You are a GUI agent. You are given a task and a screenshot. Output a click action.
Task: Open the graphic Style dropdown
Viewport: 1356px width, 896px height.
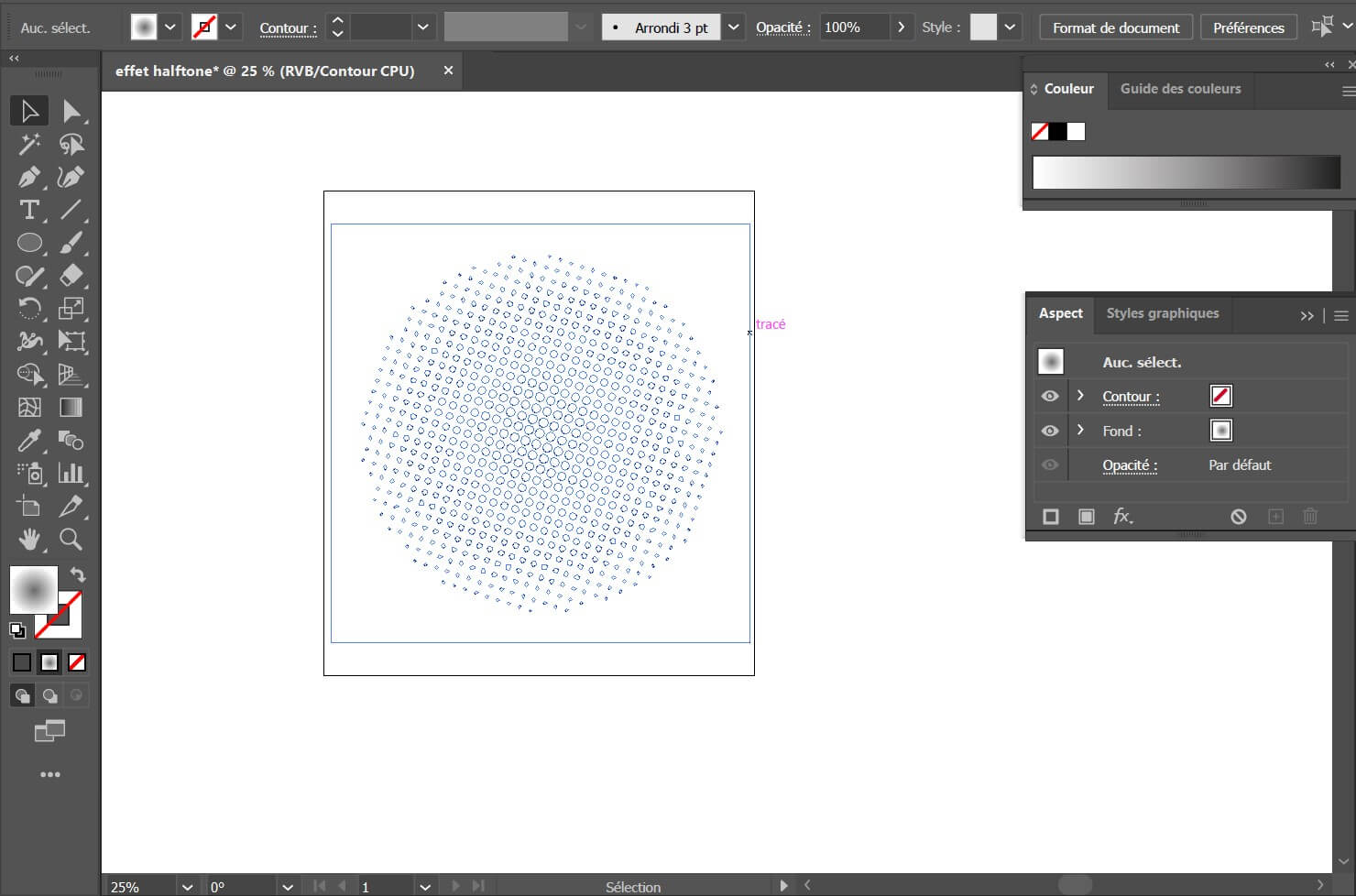pos(1010,27)
